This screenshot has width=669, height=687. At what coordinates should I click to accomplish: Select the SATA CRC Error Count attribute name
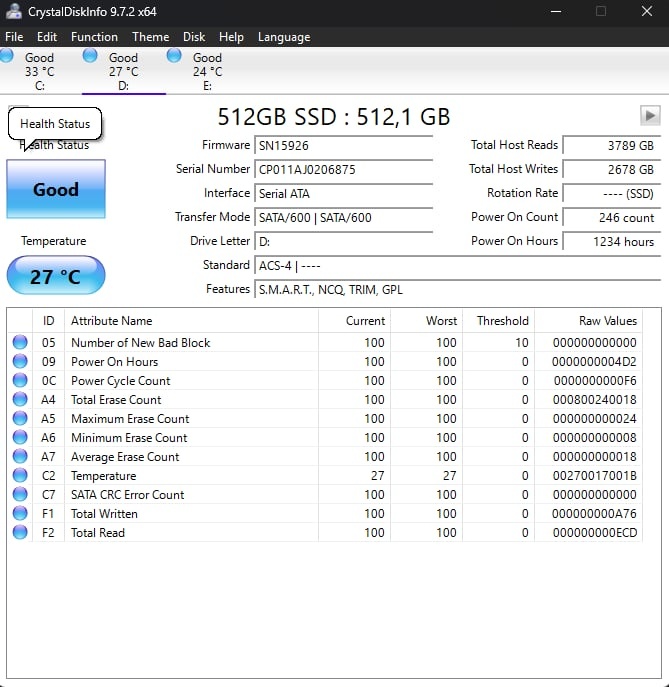click(127, 495)
